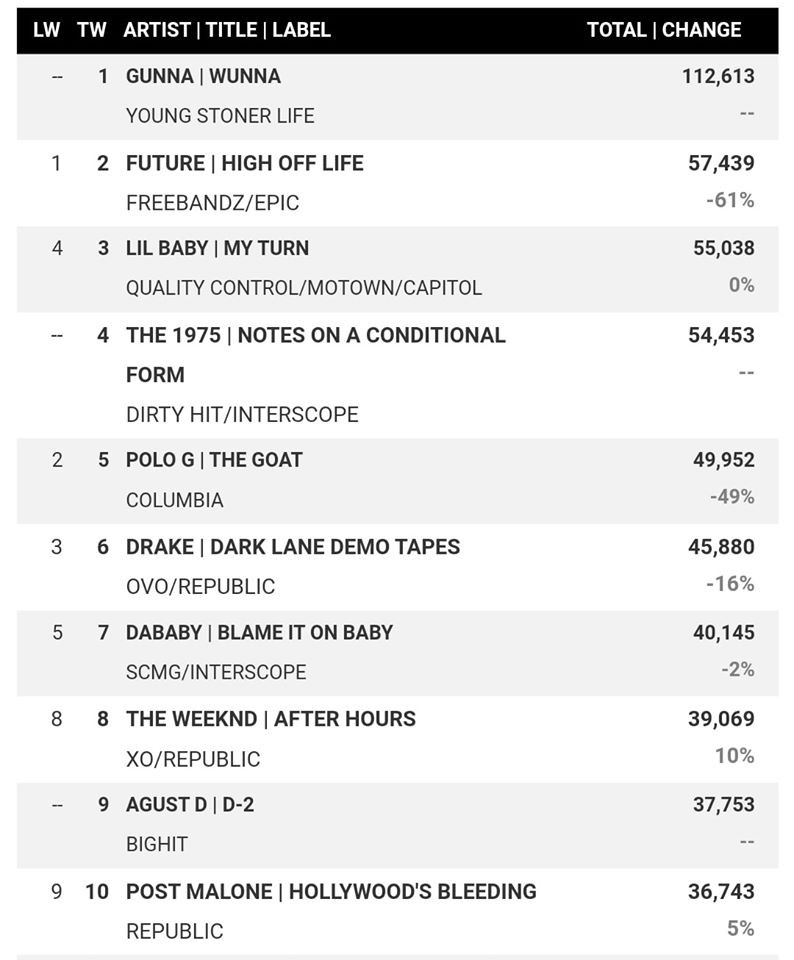Click the YOUNG STONER LIFE label text
794x960 pixels.
coord(220,116)
